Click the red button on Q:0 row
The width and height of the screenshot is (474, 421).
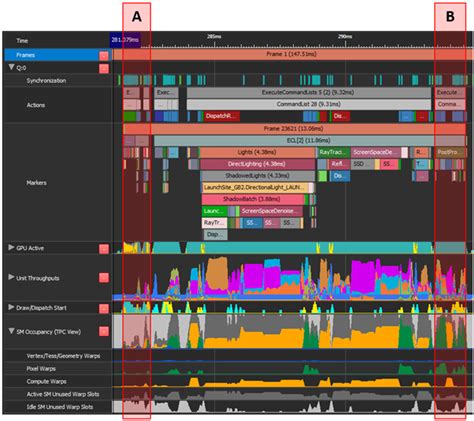pyautogui.click(x=104, y=69)
